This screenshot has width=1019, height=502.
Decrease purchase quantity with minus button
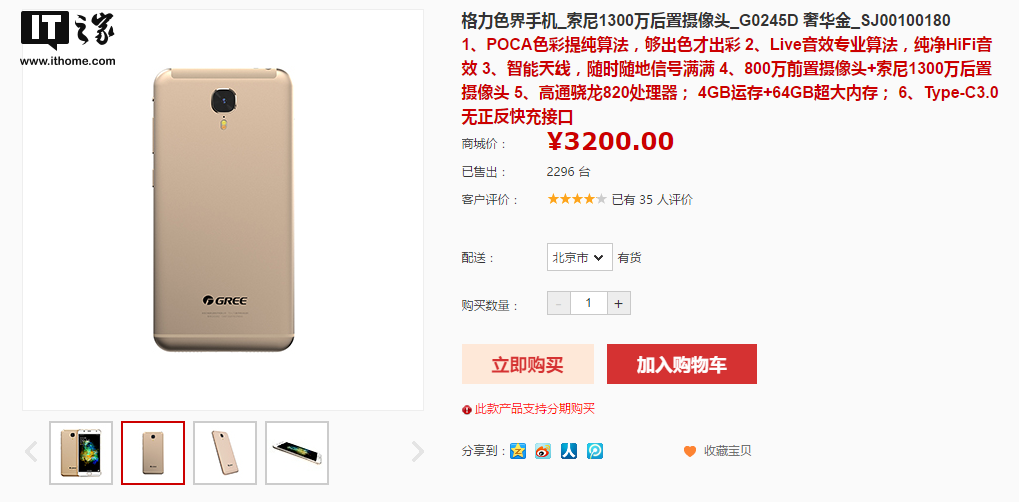(559, 303)
